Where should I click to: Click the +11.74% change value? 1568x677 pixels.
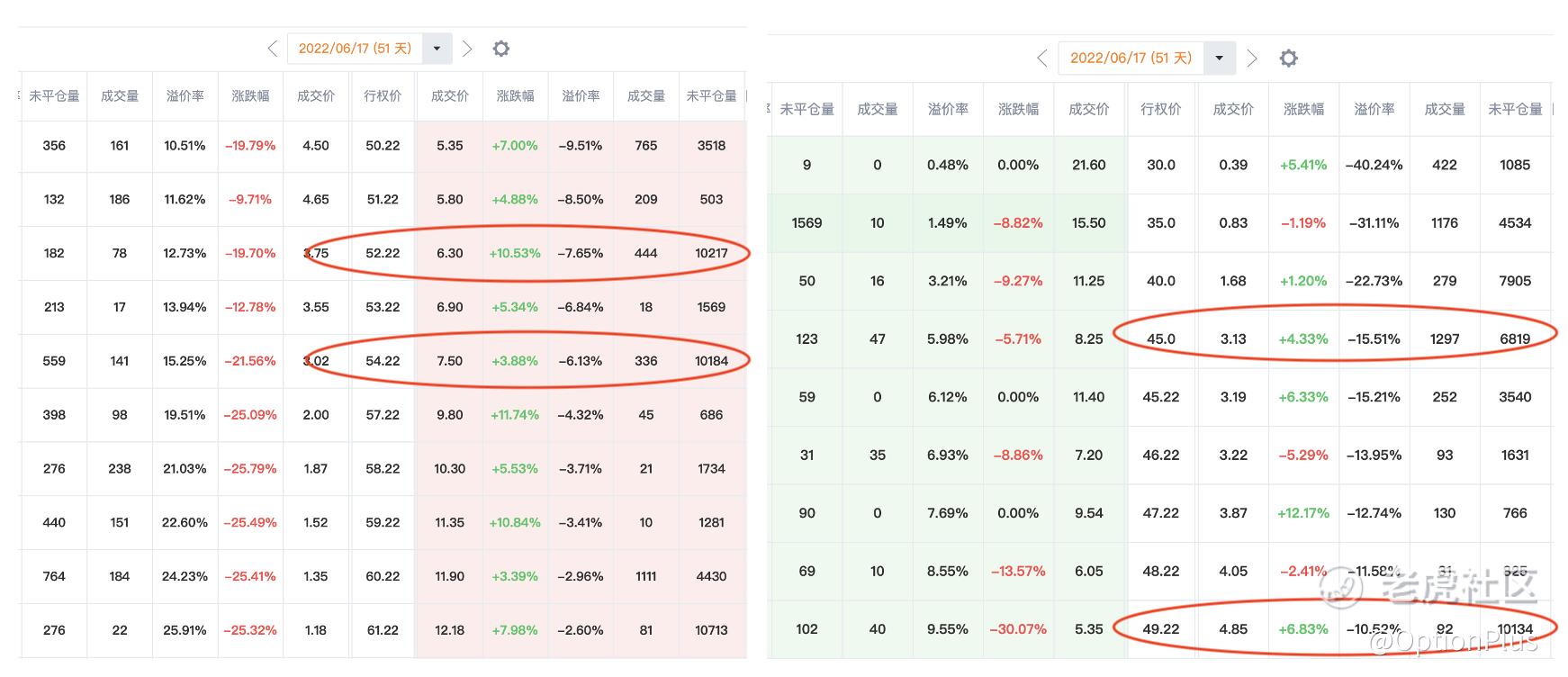[x=515, y=415]
